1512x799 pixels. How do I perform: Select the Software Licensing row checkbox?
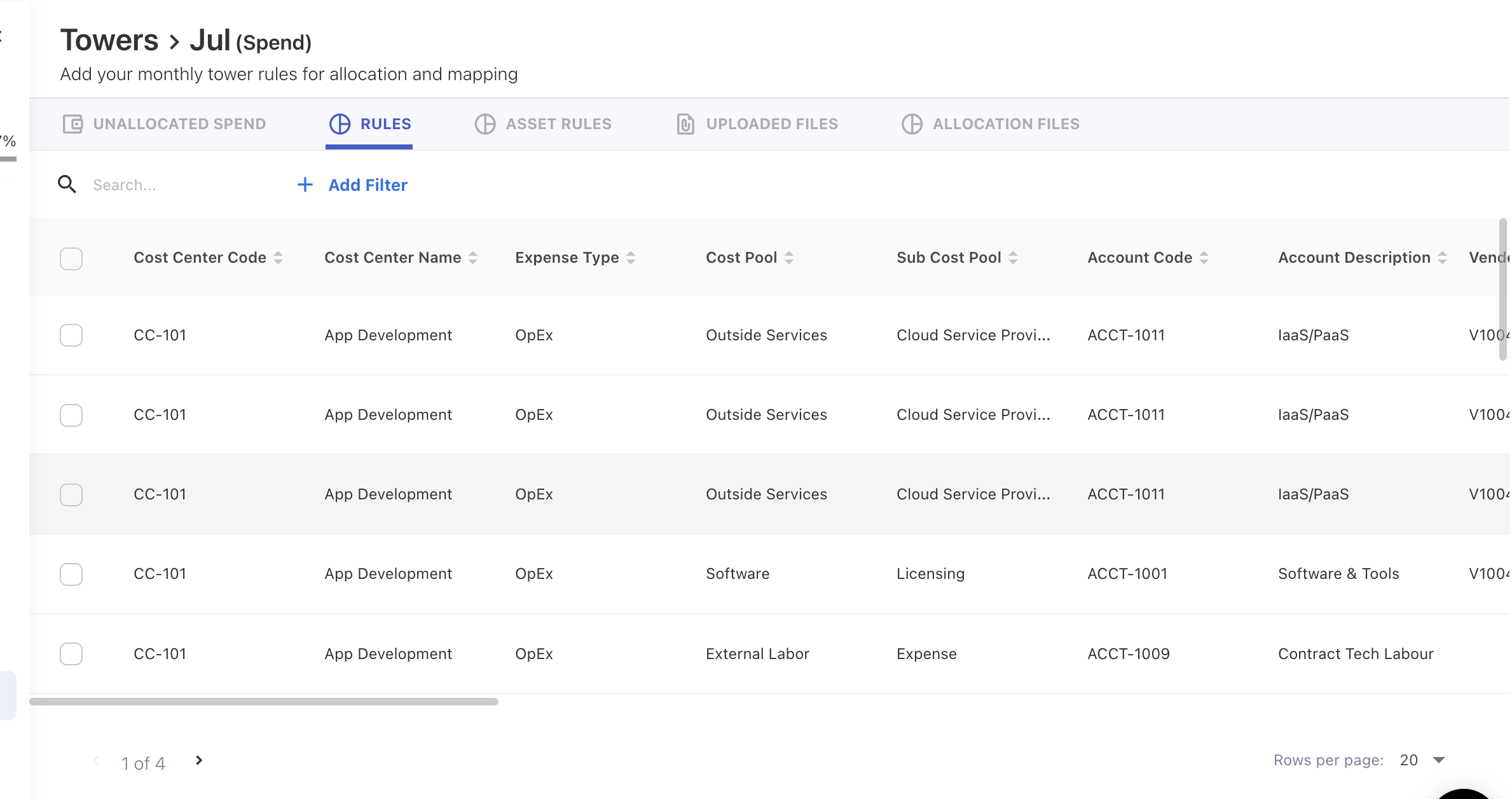coord(71,574)
